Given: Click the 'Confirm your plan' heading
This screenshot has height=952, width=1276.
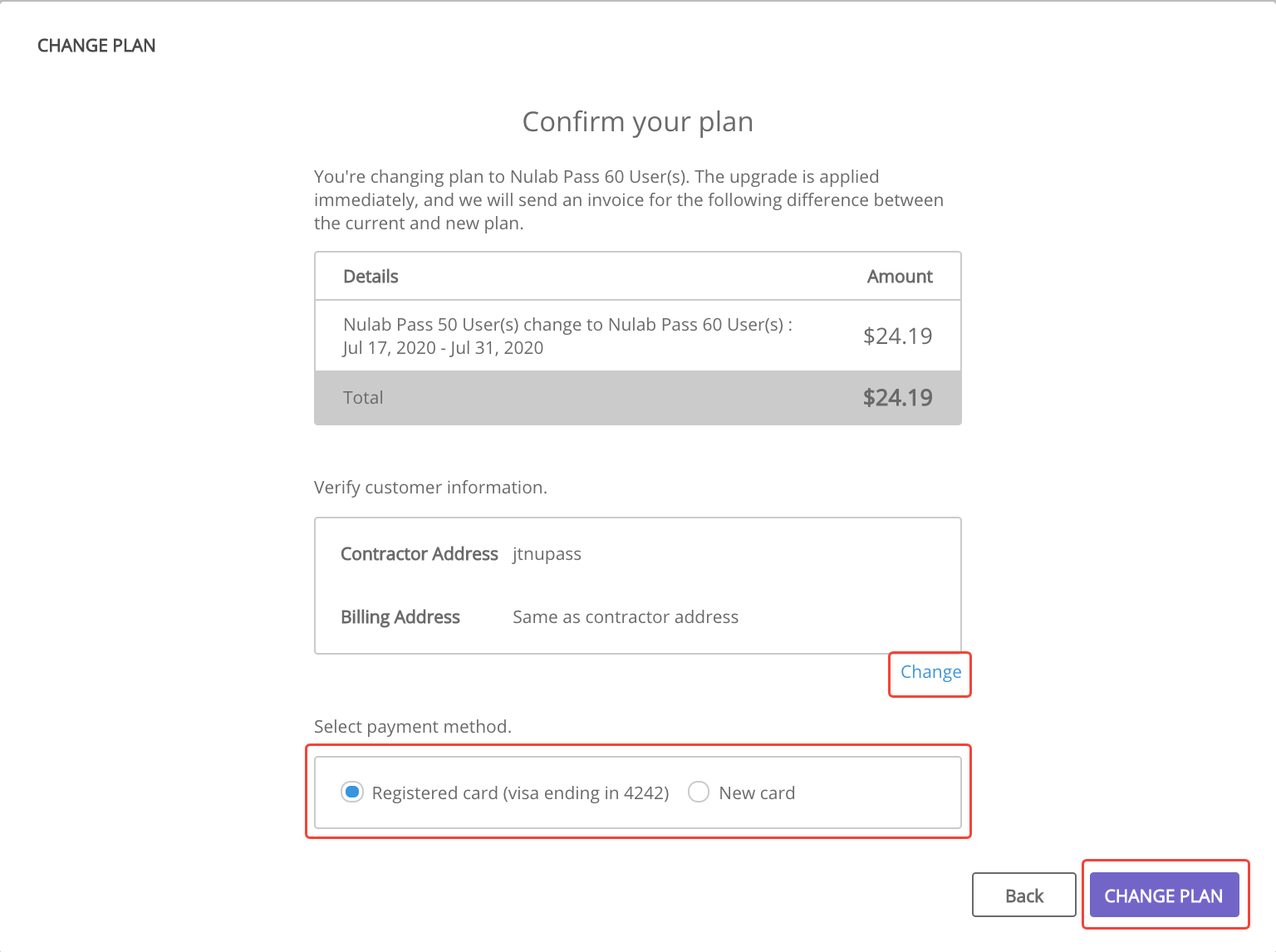Looking at the screenshot, I should pyautogui.click(x=637, y=122).
